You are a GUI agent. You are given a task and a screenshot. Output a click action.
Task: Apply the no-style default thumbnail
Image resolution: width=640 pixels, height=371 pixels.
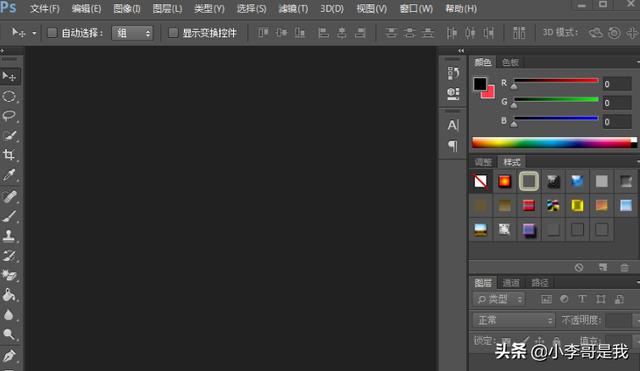click(480, 181)
